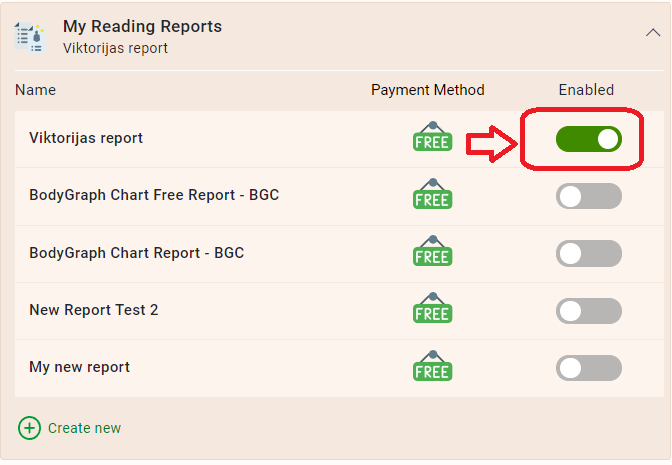Switch on the My new report toggle
This screenshot has width=672, height=465.
click(x=588, y=368)
